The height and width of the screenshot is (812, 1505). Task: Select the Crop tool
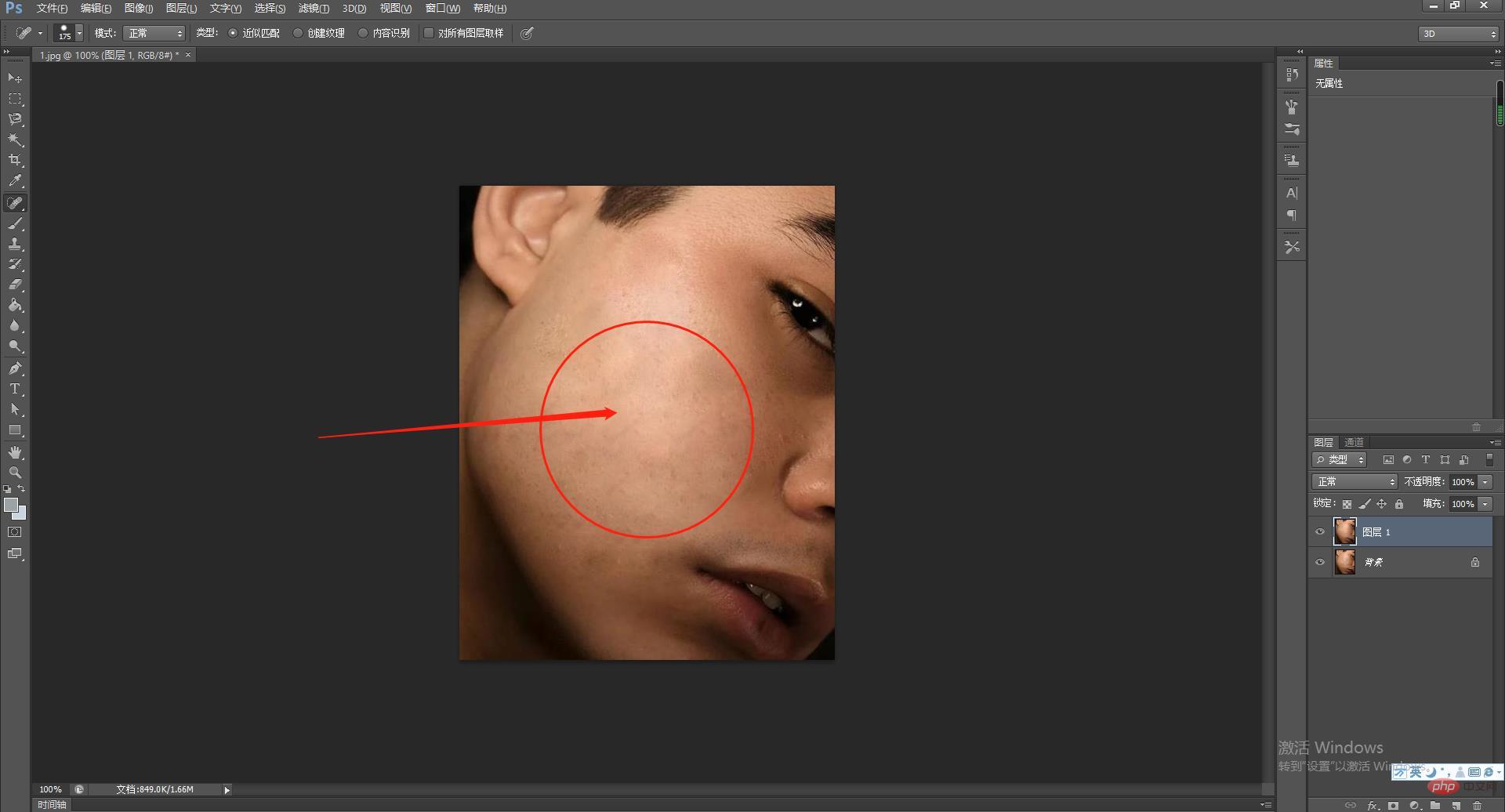point(15,160)
